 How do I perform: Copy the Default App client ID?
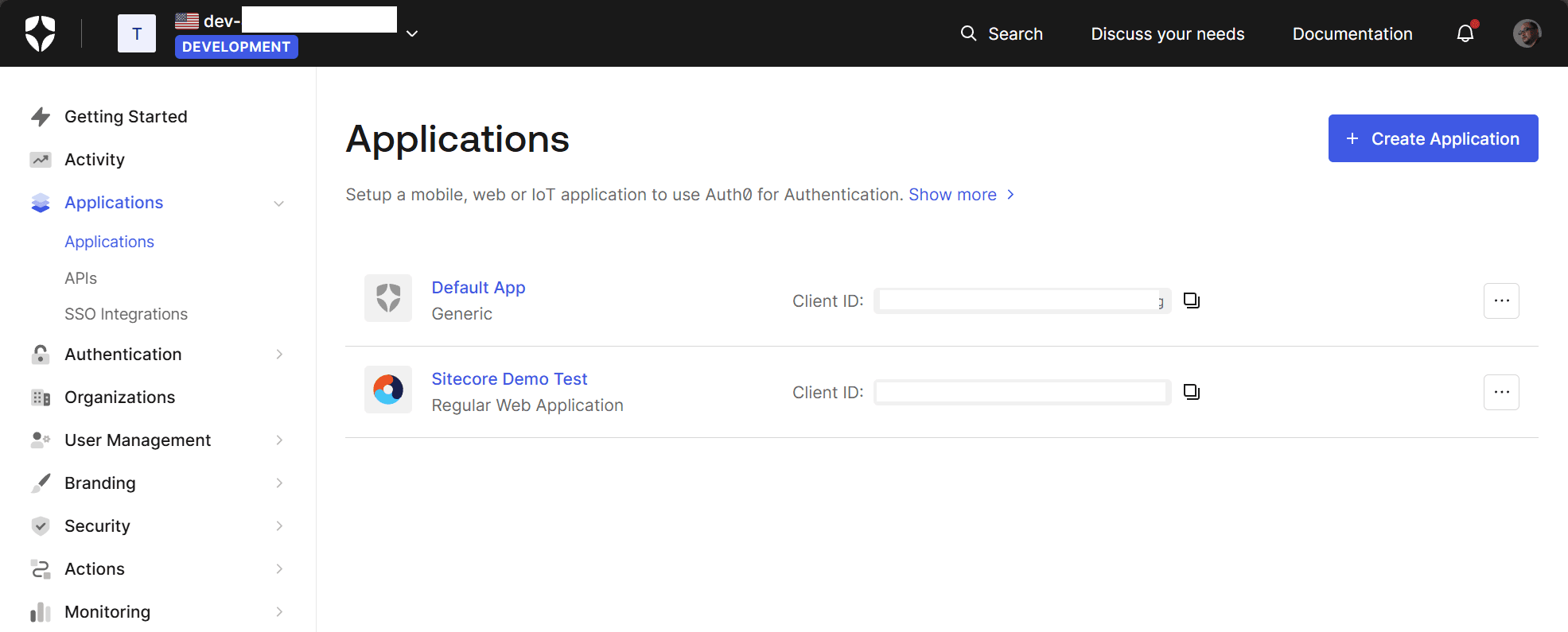(x=1191, y=300)
